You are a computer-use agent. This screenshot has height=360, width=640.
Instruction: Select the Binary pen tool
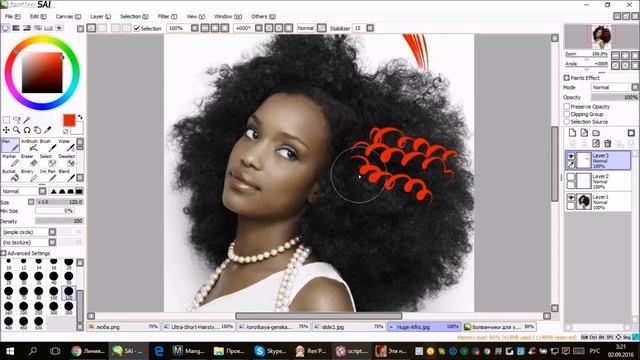coord(30,176)
